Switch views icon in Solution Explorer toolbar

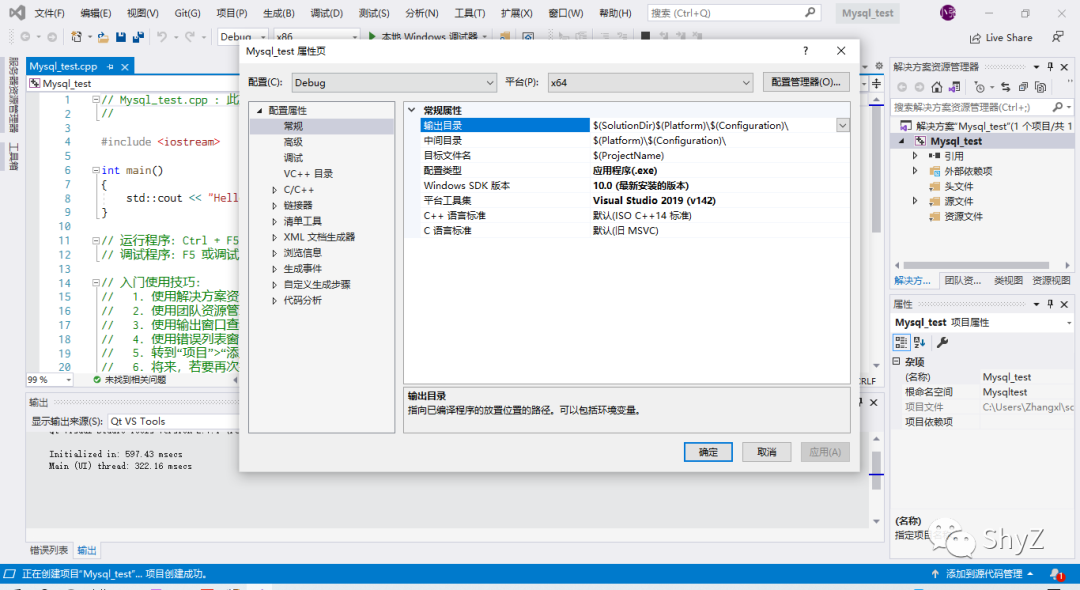point(955,87)
